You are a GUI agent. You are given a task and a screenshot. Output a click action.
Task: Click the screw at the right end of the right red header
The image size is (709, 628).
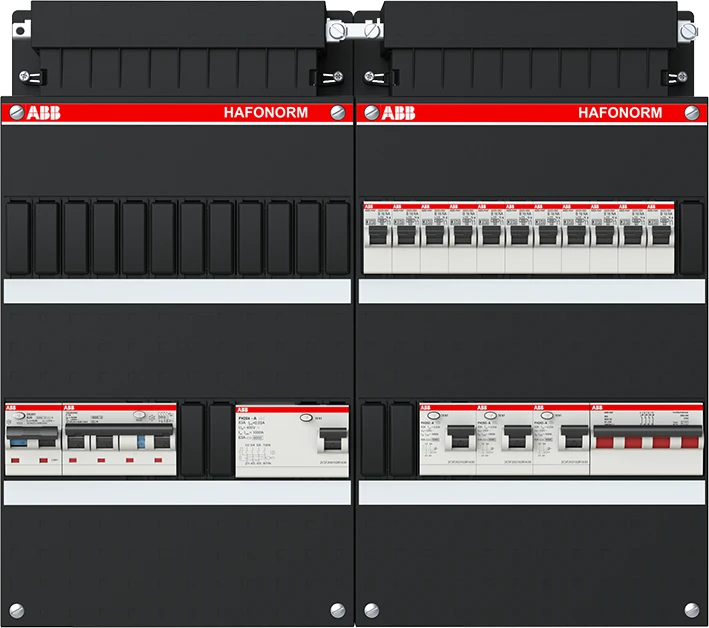pos(696,112)
